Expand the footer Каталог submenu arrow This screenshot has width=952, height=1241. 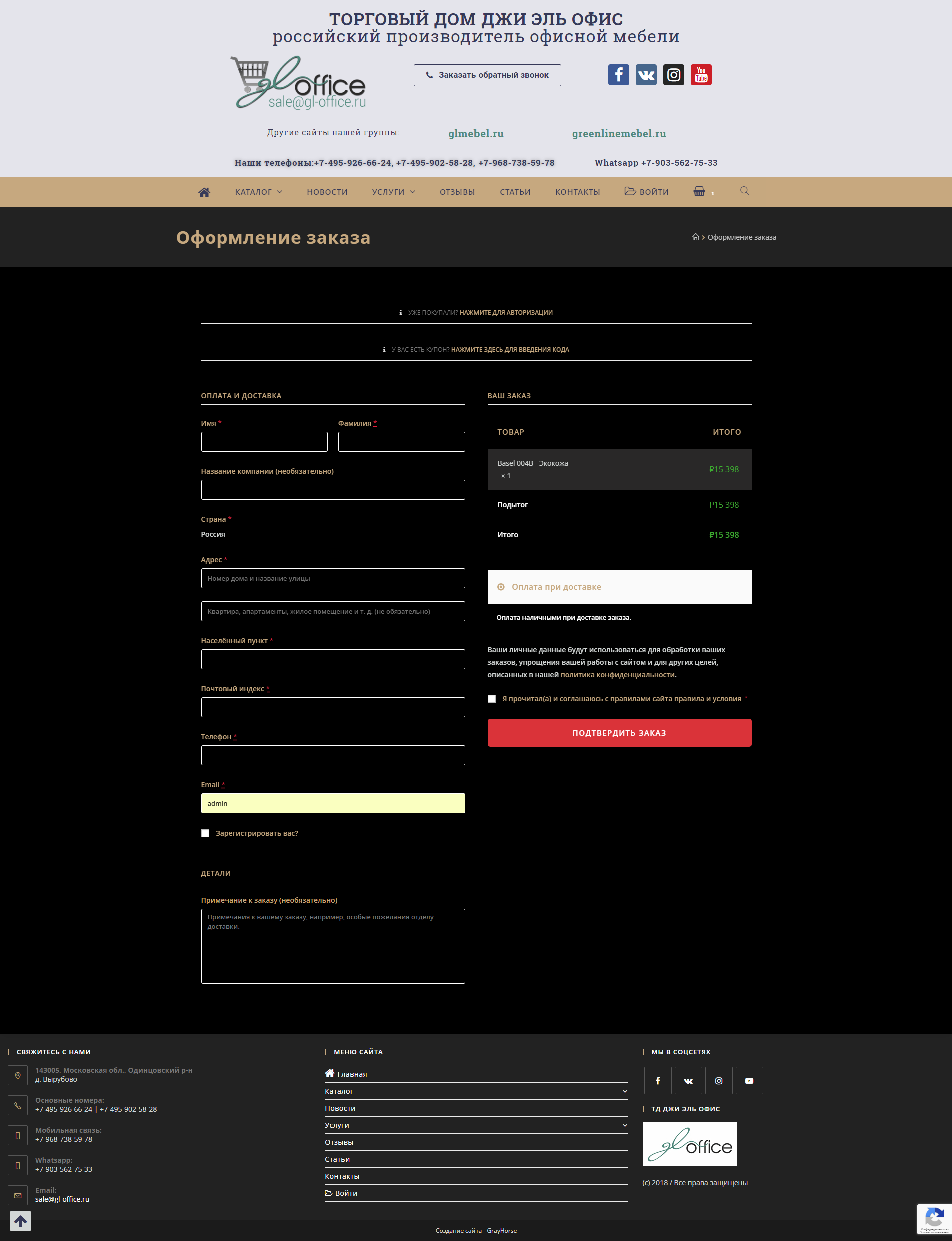click(625, 1091)
